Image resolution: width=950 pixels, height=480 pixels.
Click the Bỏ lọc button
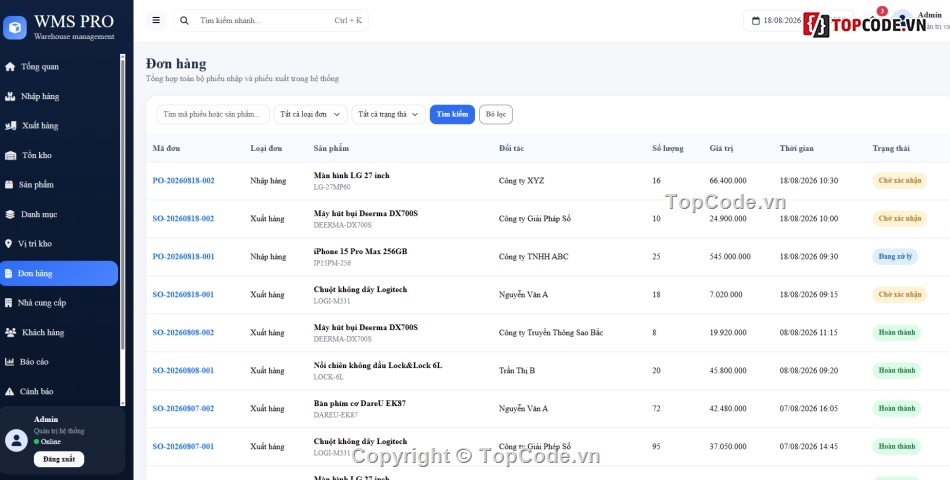point(496,115)
